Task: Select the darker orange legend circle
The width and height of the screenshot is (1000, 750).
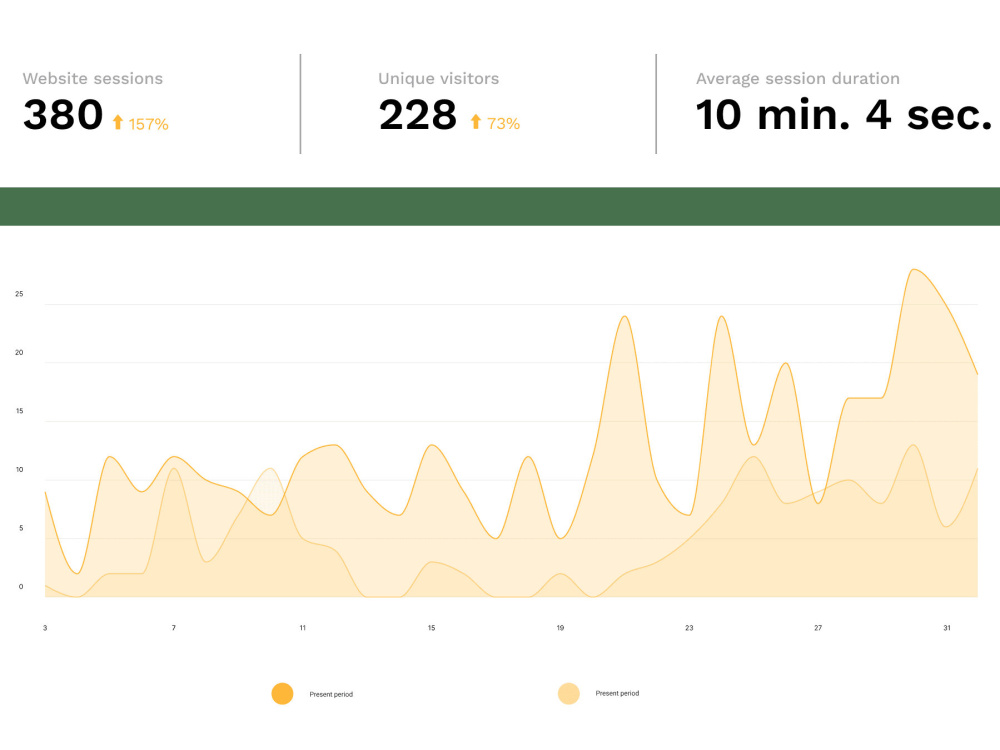Action: 282,693
